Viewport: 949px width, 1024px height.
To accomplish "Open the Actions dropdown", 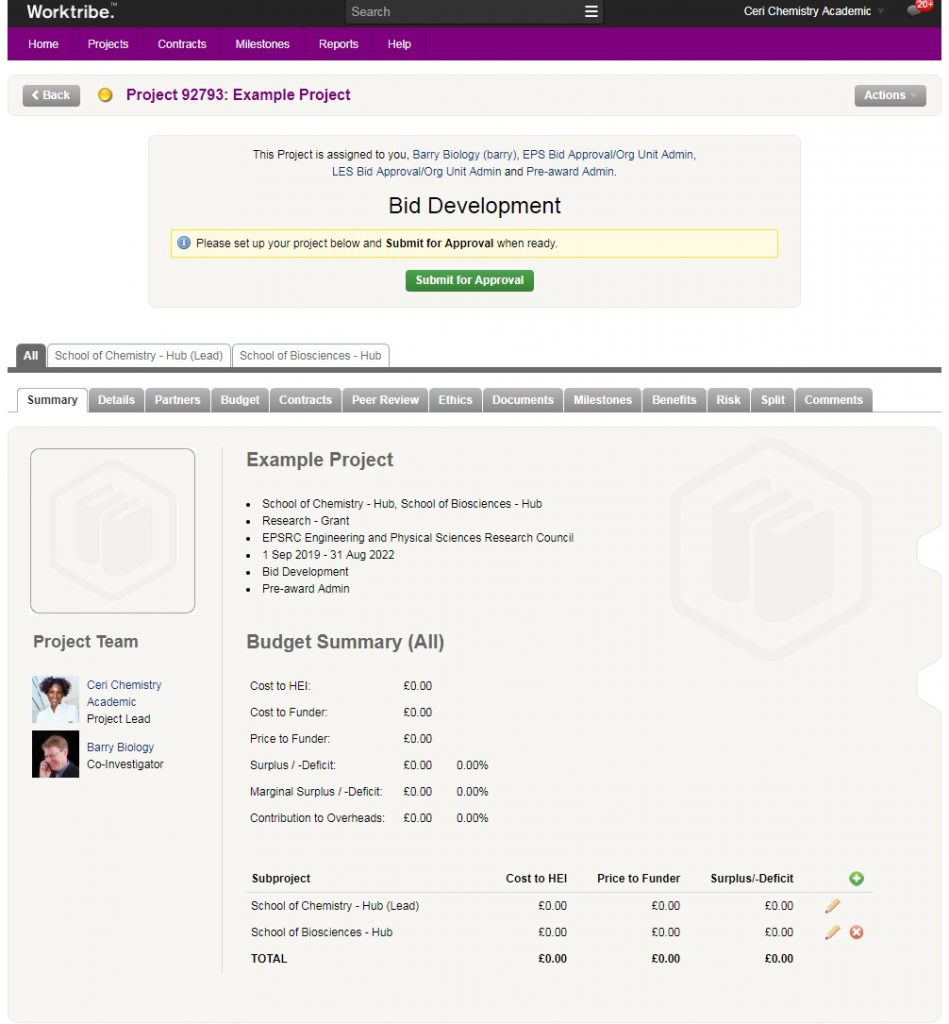I will click(x=889, y=95).
